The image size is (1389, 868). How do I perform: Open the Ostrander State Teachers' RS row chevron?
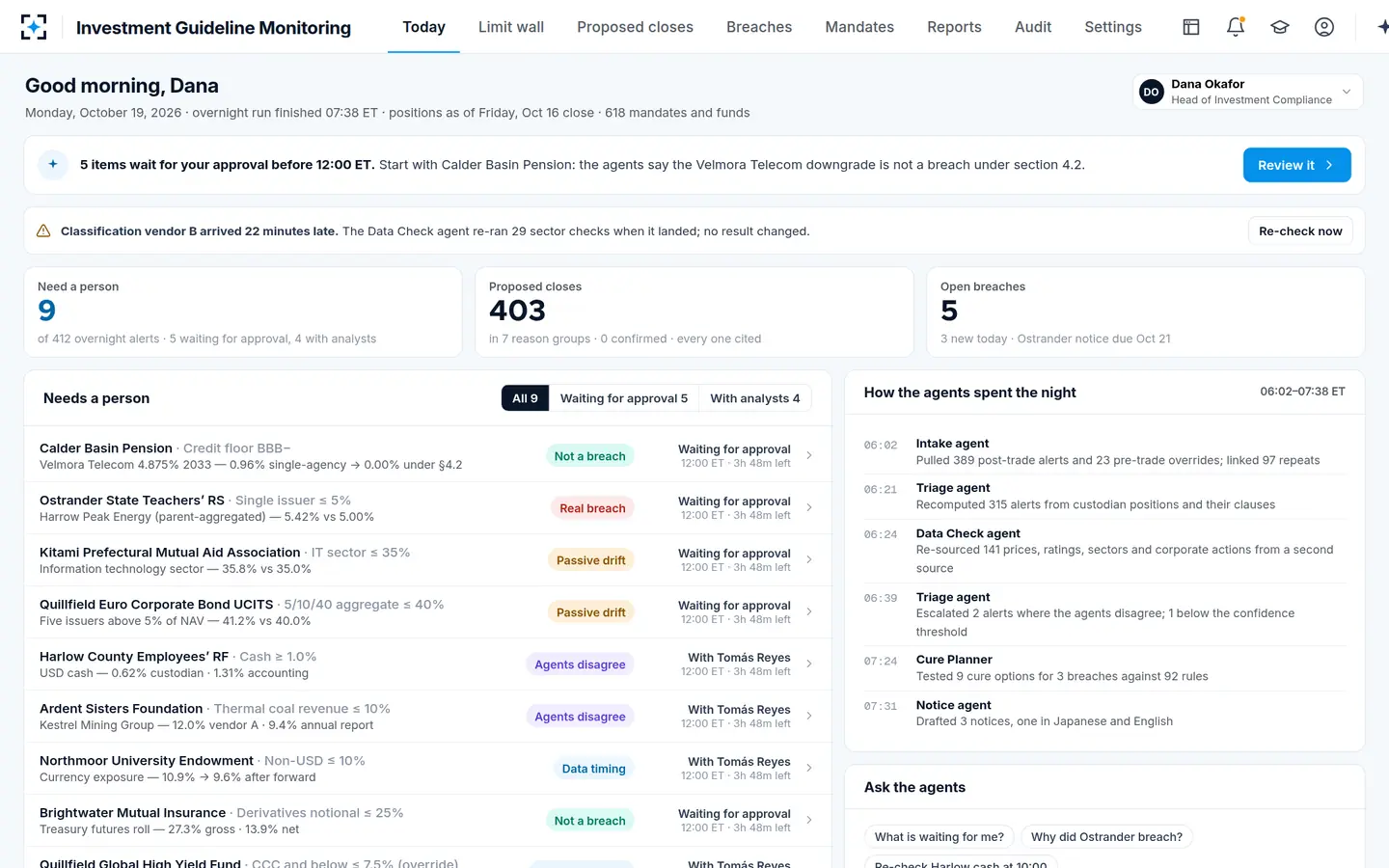(809, 508)
